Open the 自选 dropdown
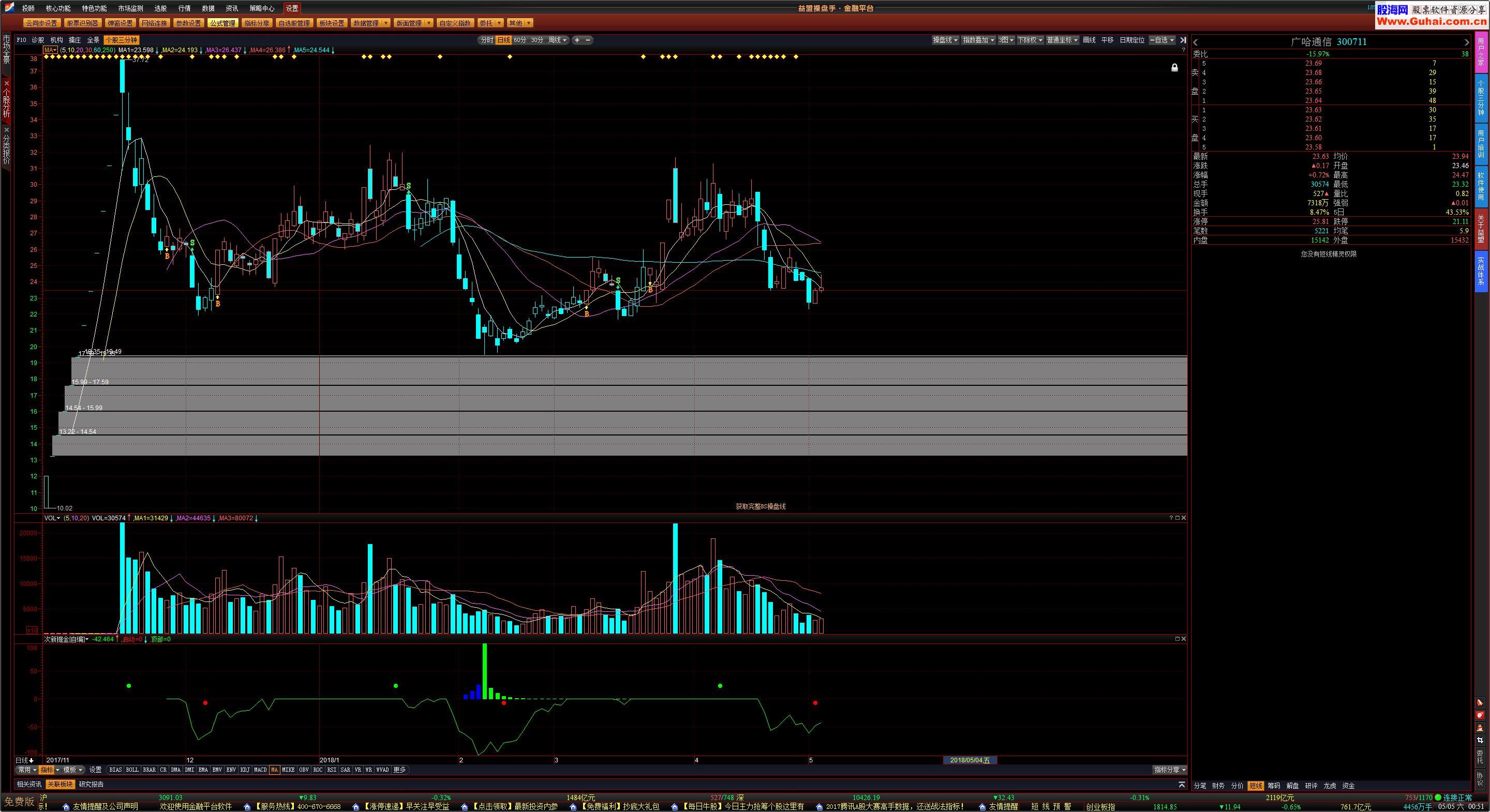 pos(1161,40)
